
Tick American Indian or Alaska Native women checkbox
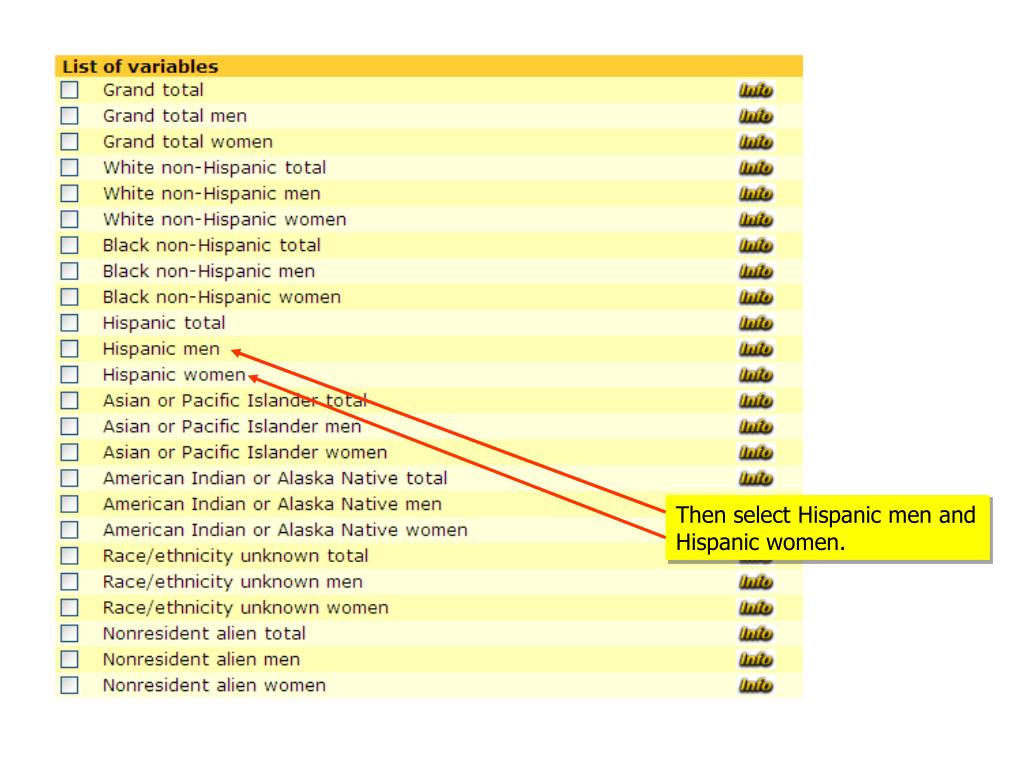[69, 530]
